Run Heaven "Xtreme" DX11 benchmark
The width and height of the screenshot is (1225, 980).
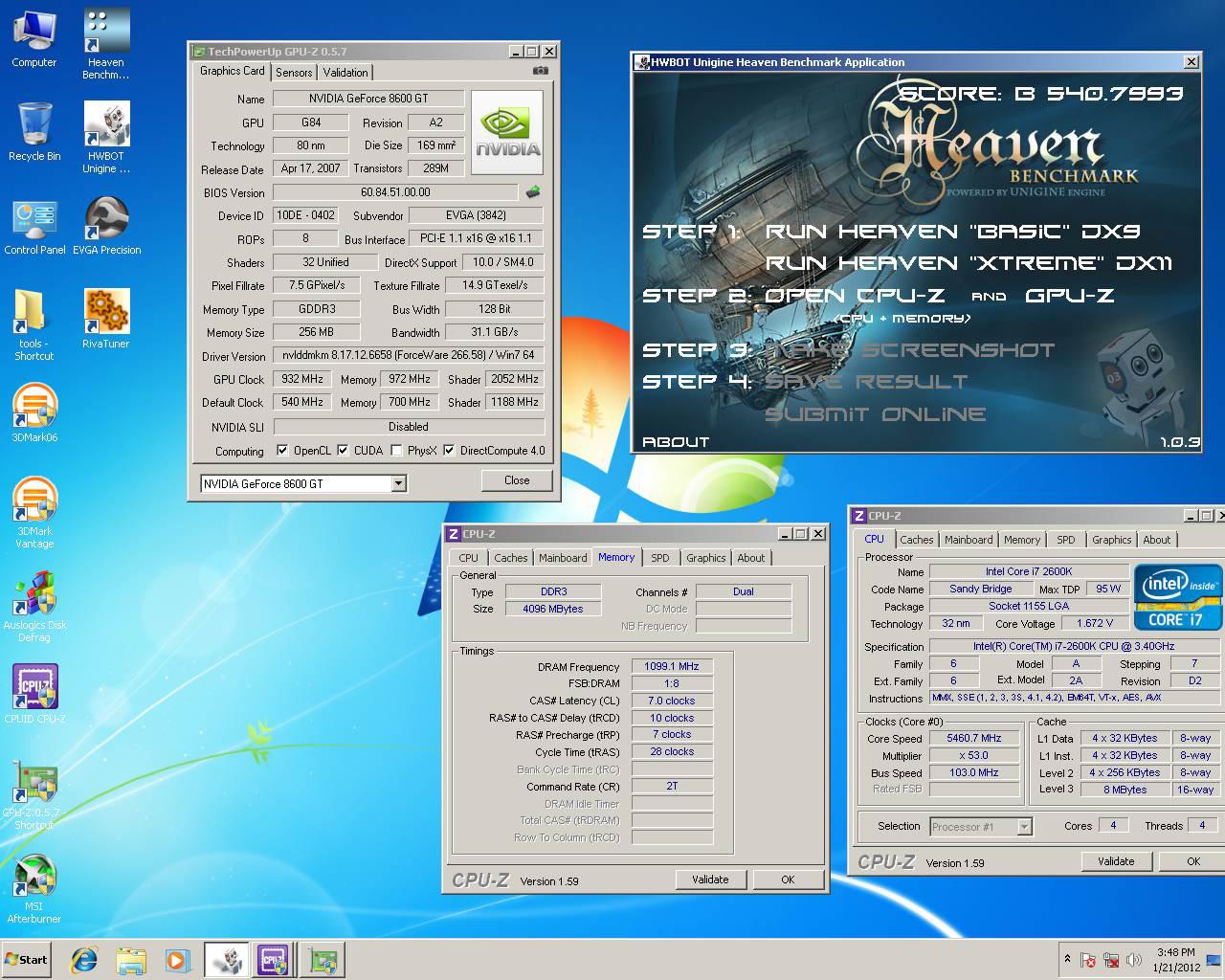(969, 263)
